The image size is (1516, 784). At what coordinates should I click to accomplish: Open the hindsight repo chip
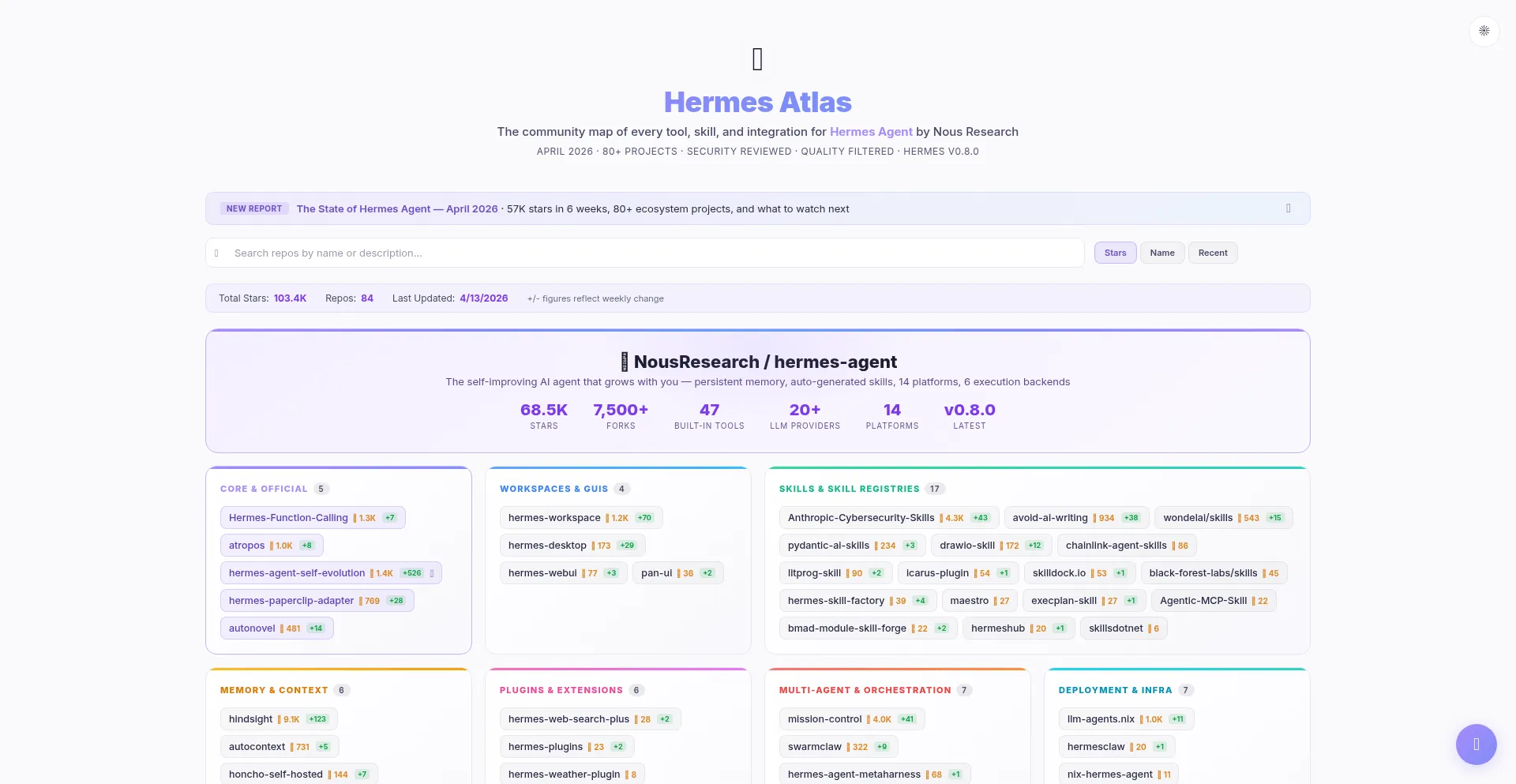(x=279, y=719)
